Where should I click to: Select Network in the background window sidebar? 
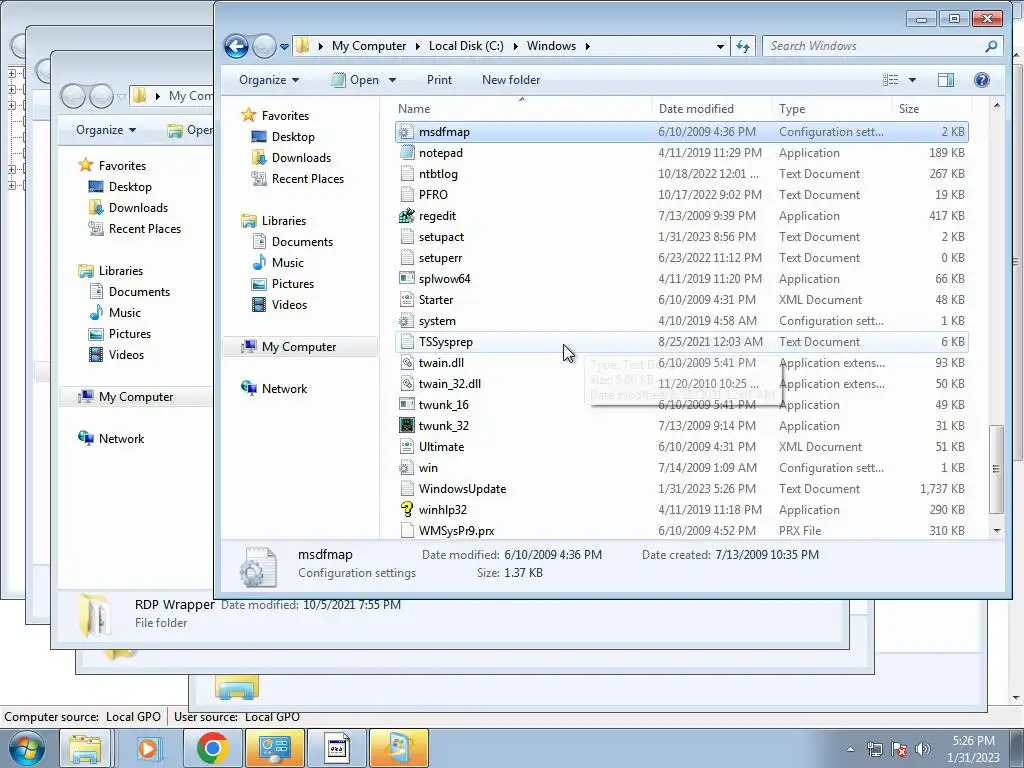[121, 439]
